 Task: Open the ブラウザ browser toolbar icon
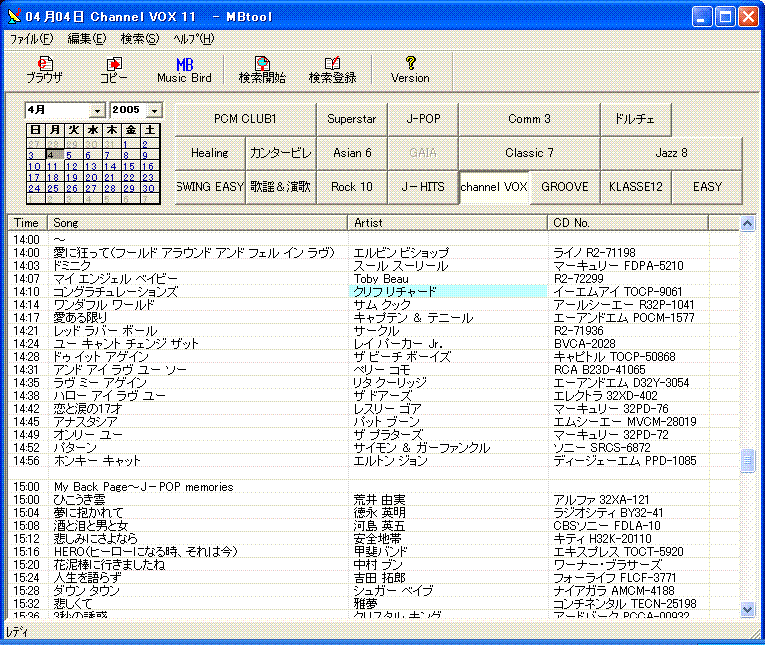[x=44, y=70]
